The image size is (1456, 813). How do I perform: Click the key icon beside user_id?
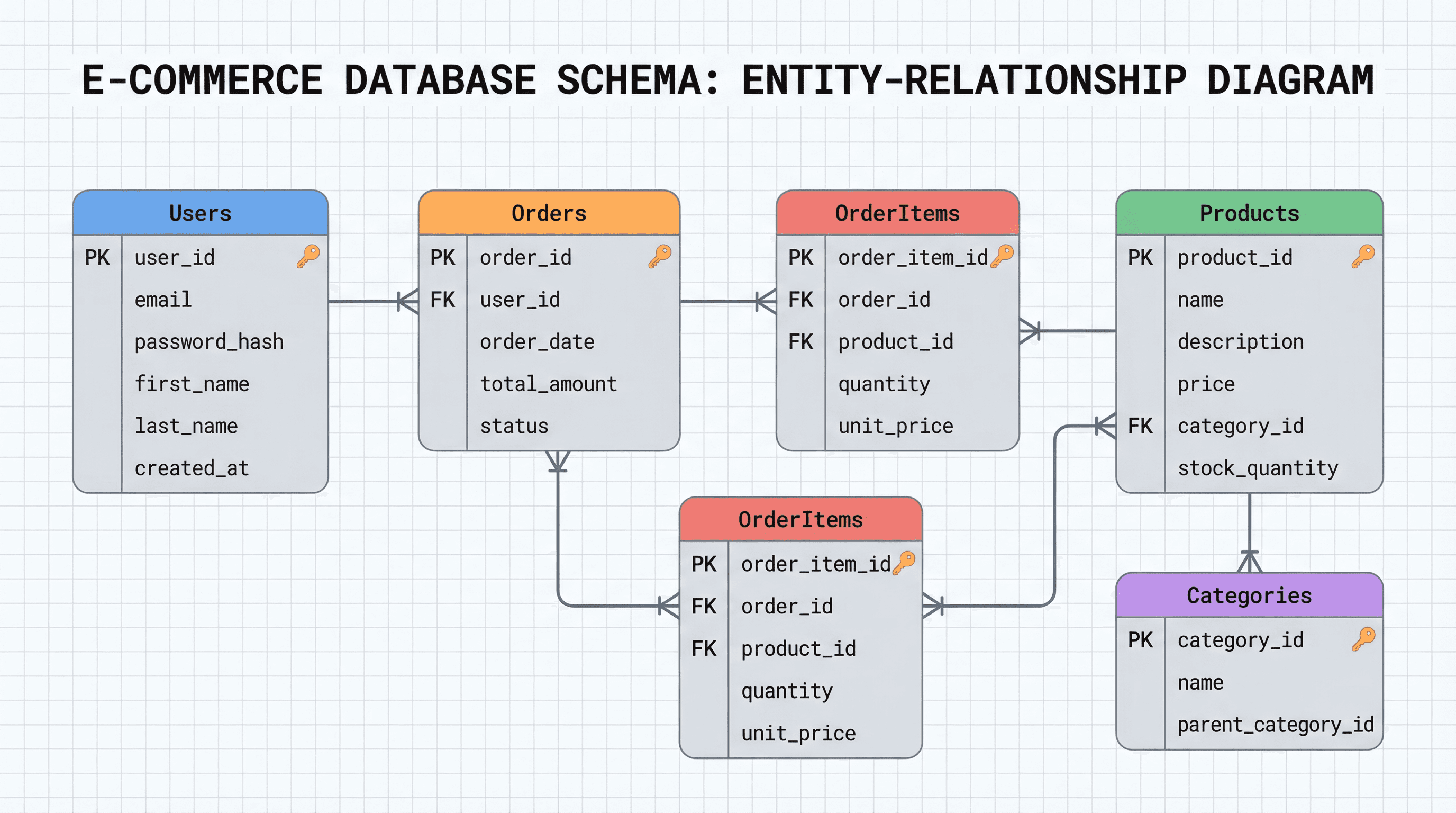tap(308, 256)
